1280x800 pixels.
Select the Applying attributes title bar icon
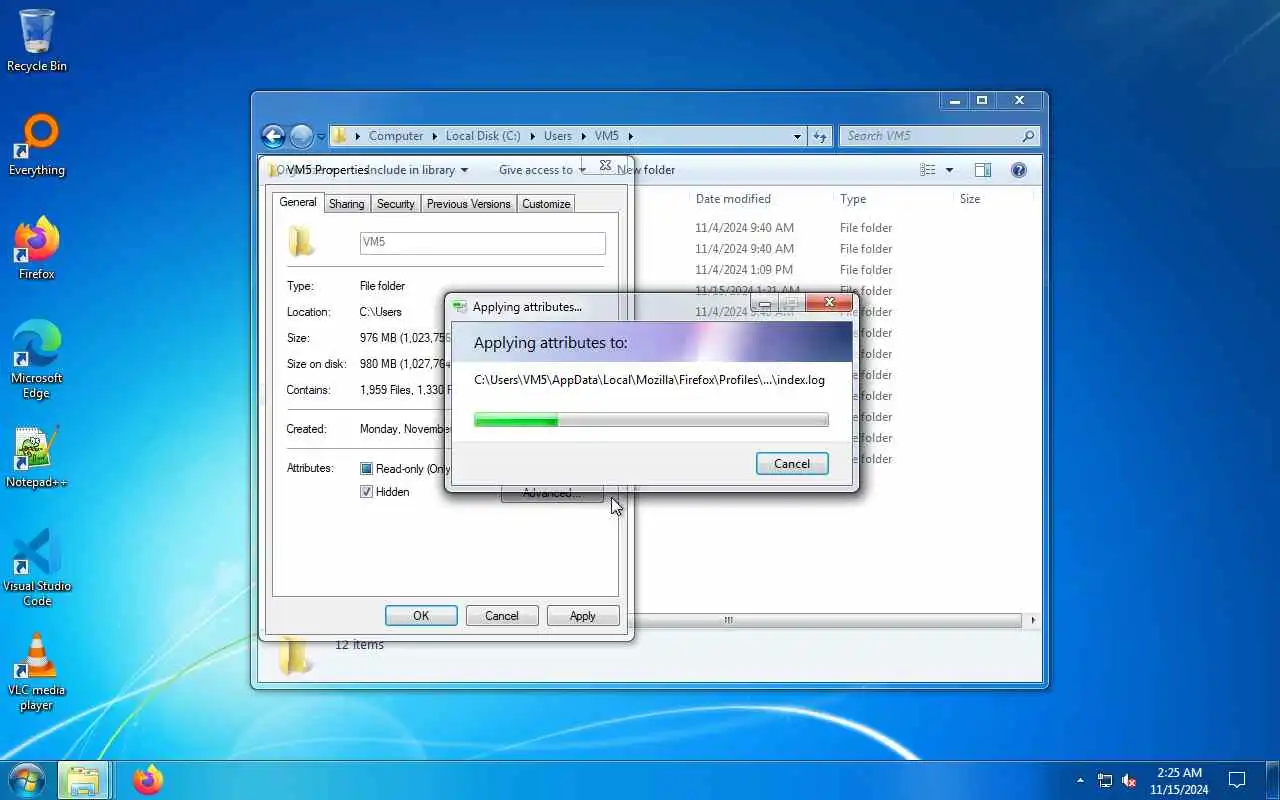(459, 307)
